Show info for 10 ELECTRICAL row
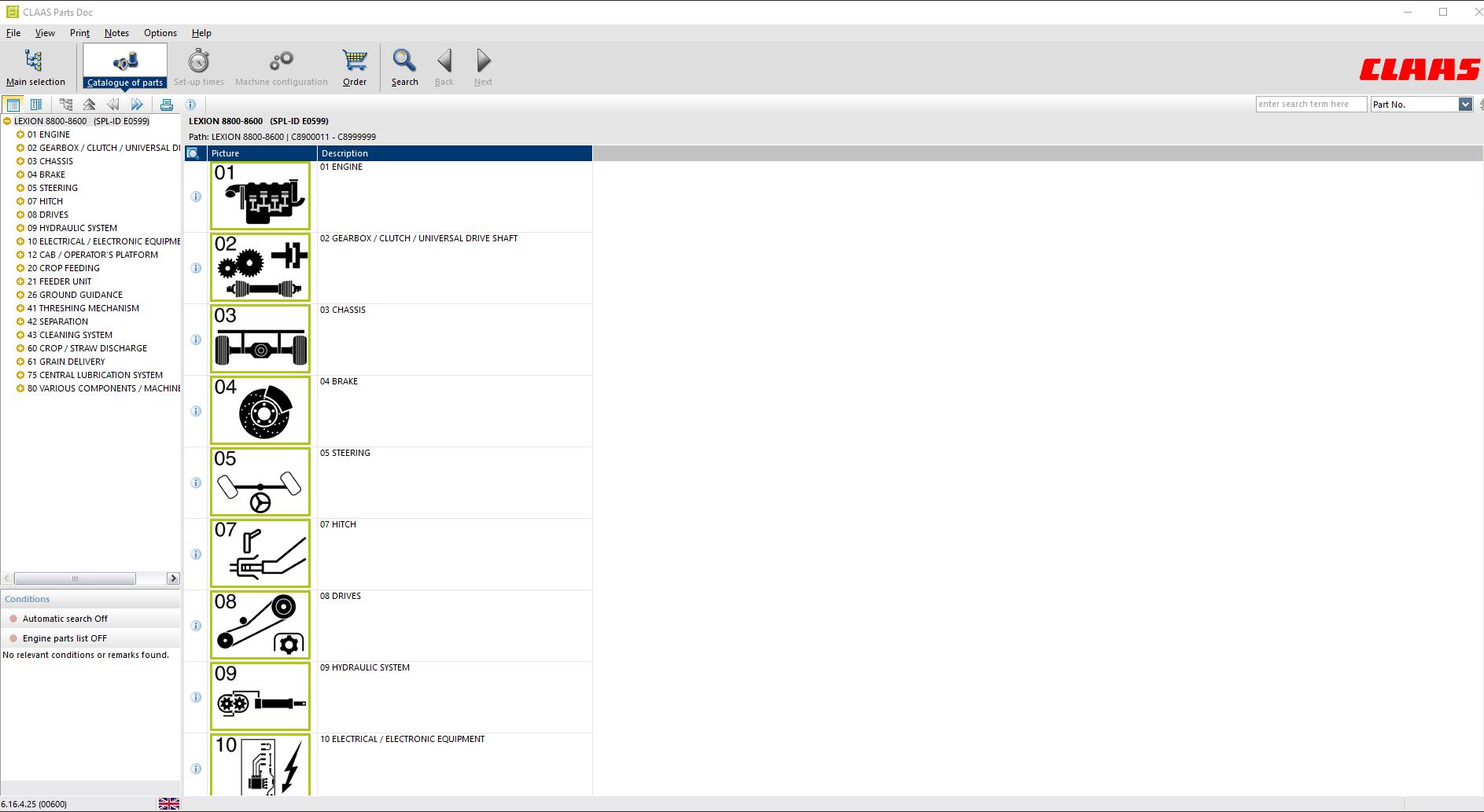 click(196, 769)
